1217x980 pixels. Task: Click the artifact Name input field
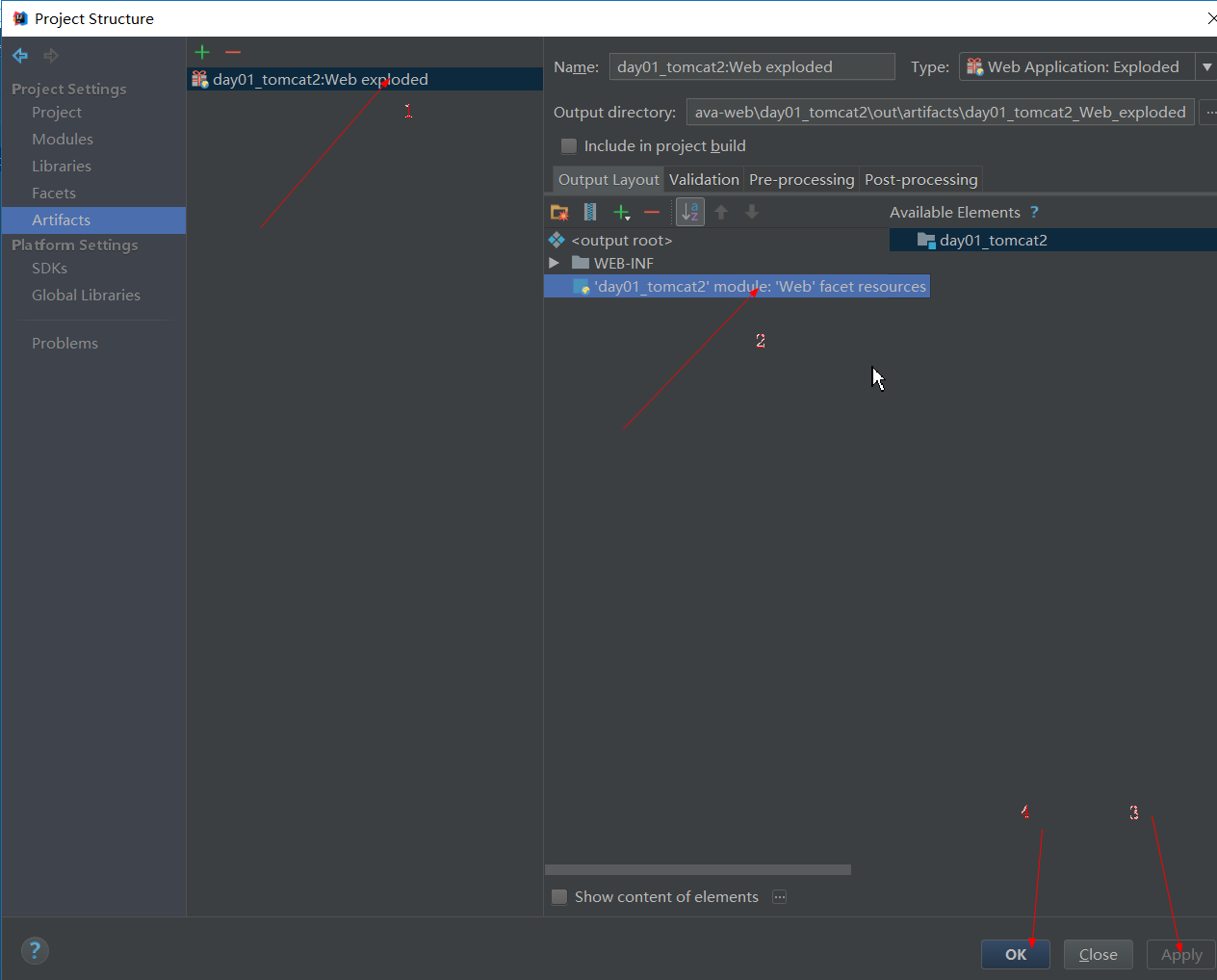coord(751,67)
